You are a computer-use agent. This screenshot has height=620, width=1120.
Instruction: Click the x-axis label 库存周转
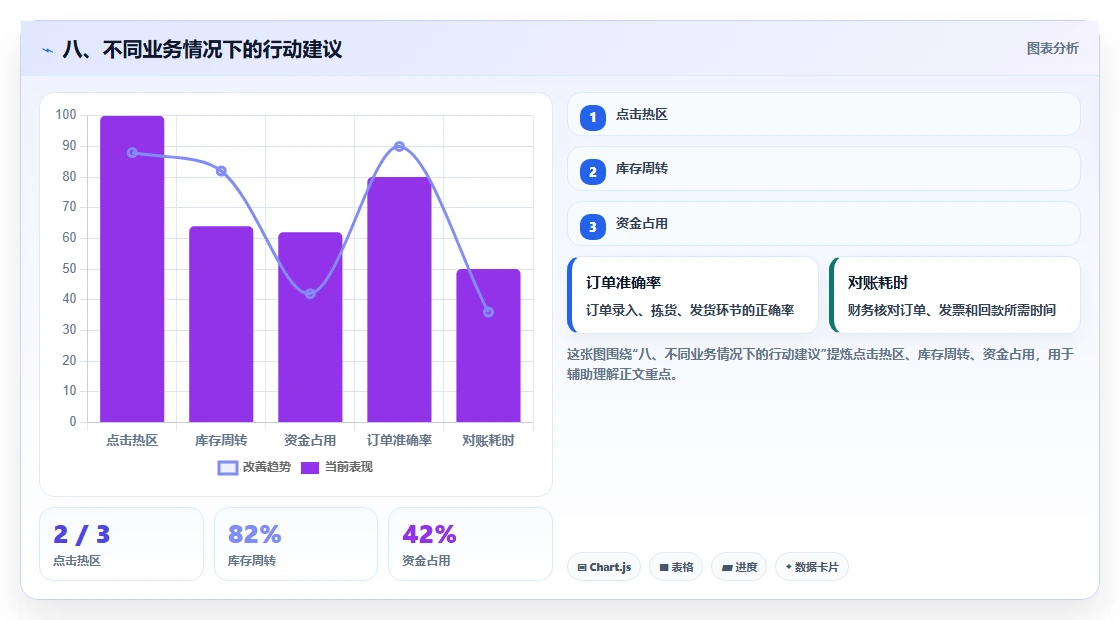221,441
